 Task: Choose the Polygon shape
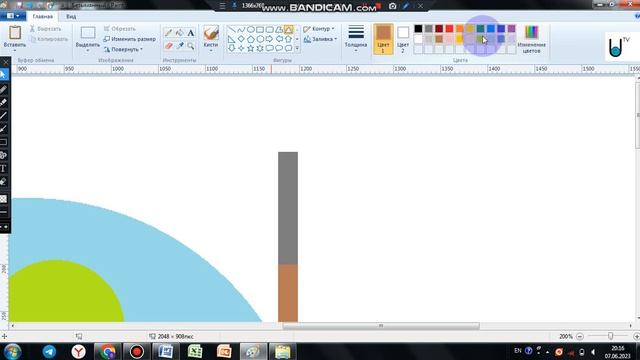(279, 29)
